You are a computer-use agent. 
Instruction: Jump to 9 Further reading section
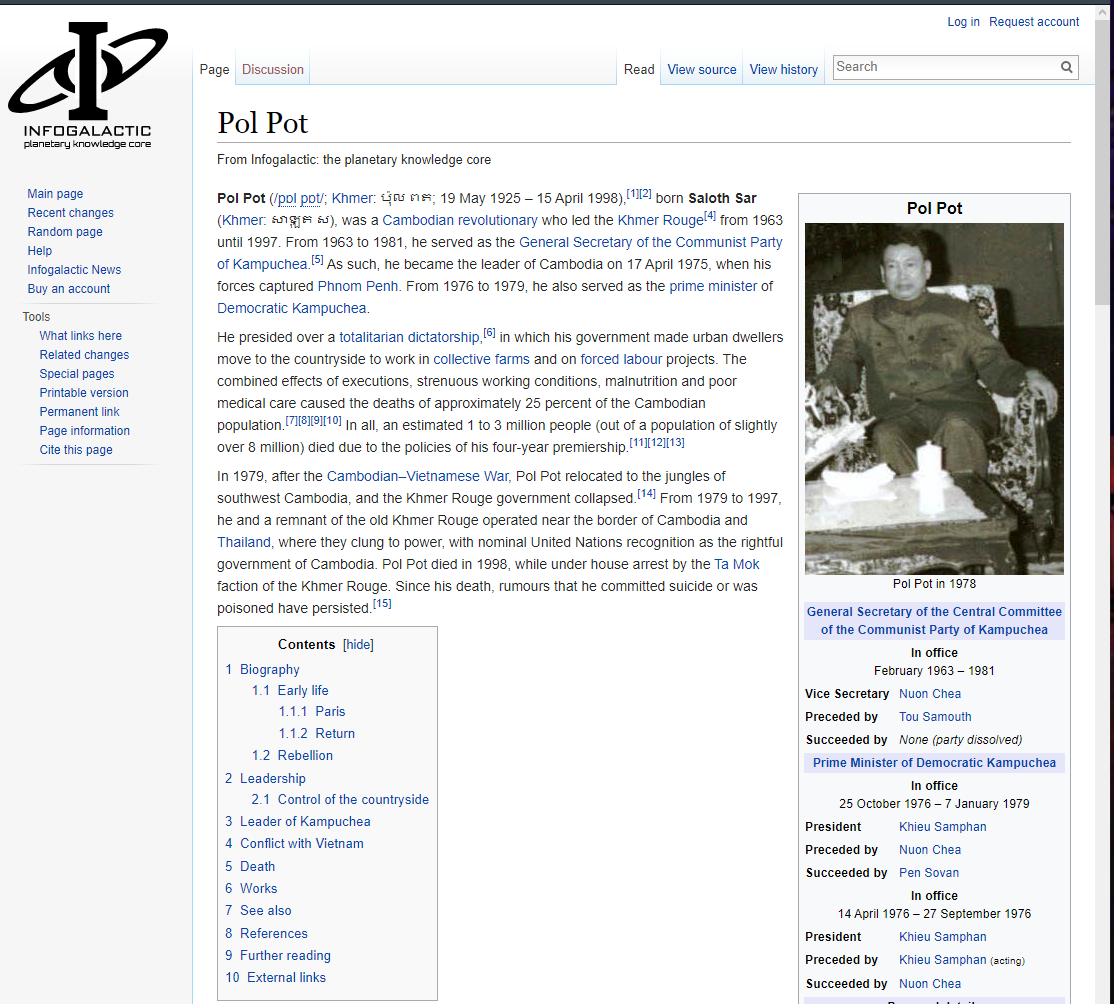point(278,956)
